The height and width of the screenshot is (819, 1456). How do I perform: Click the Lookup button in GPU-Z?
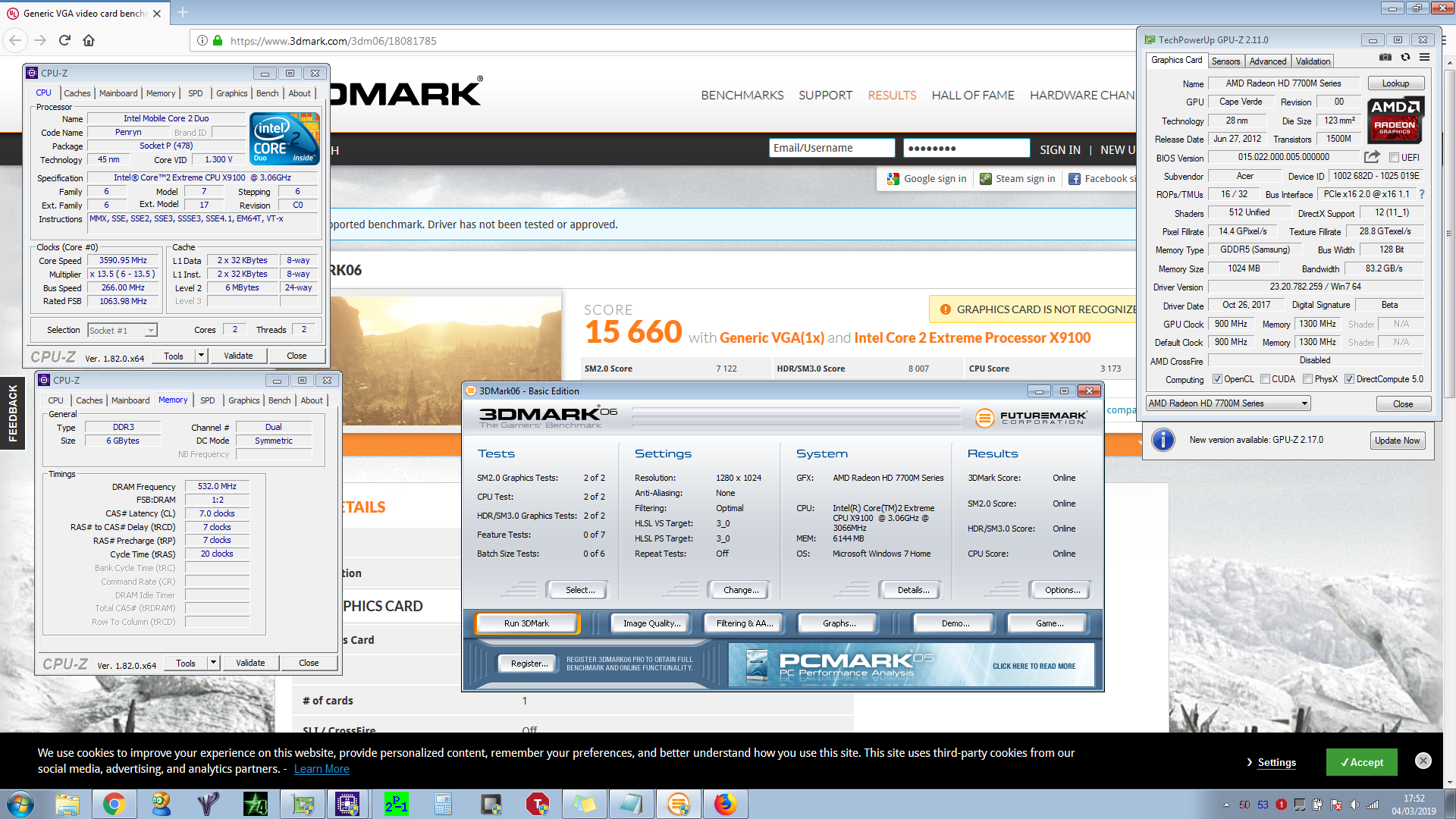click(1395, 83)
